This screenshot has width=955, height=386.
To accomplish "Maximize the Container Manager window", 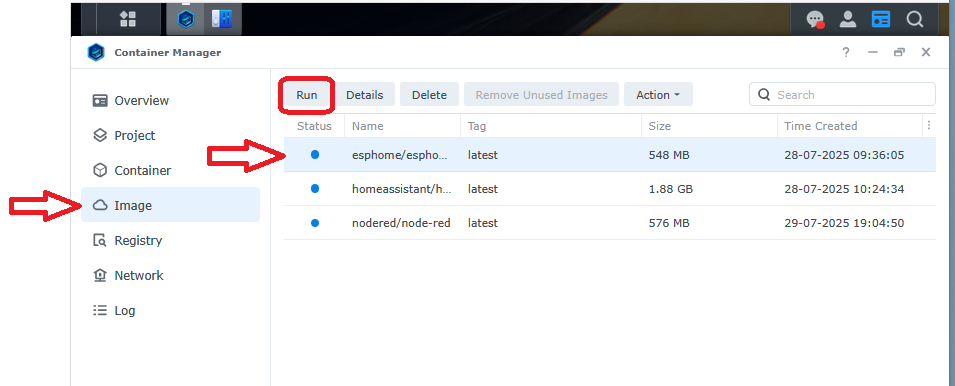I will point(899,52).
